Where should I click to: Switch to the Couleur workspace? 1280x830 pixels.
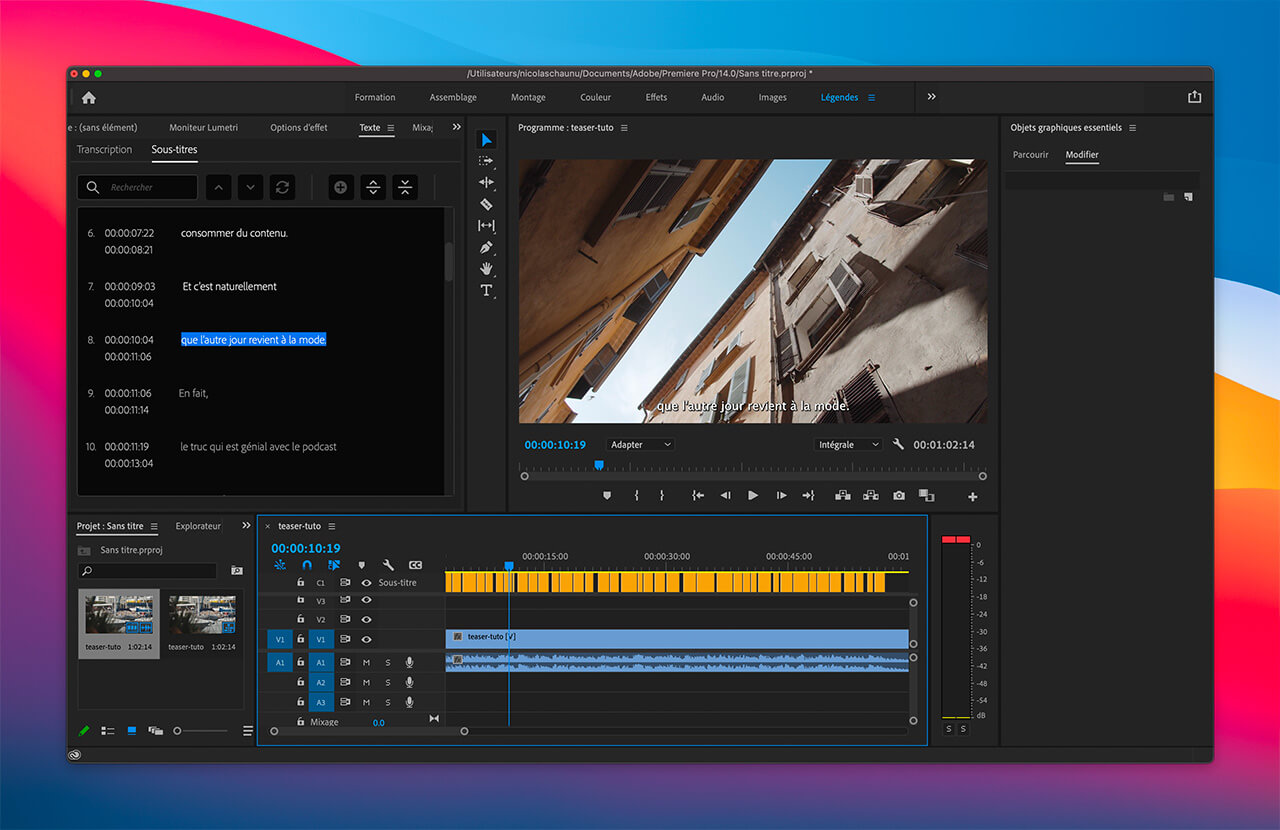coord(595,97)
